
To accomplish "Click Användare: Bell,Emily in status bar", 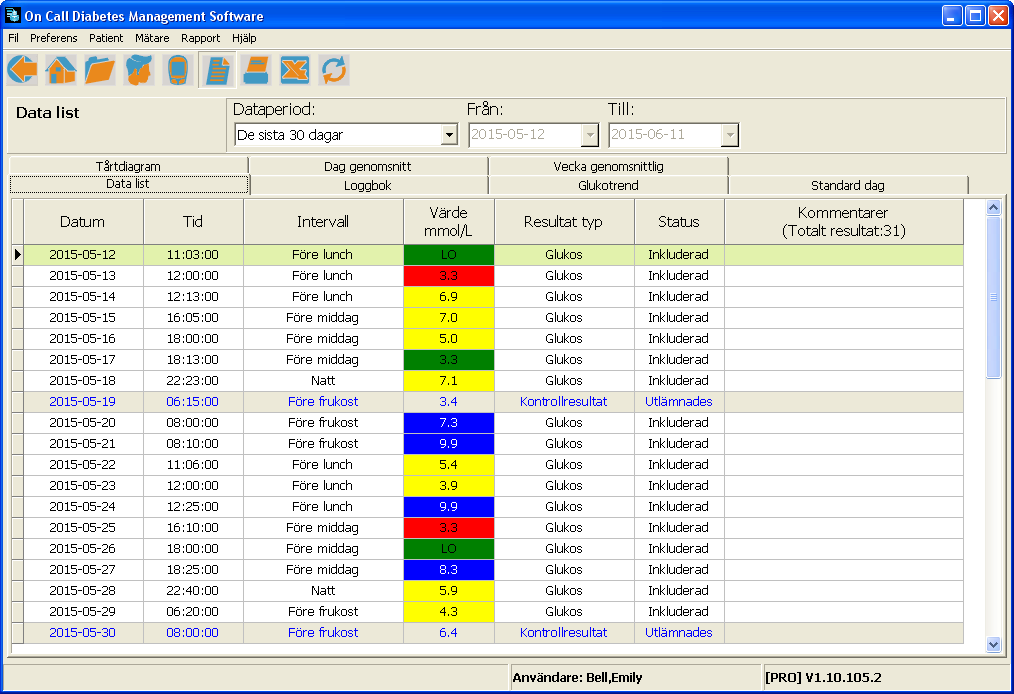I will click(577, 678).
